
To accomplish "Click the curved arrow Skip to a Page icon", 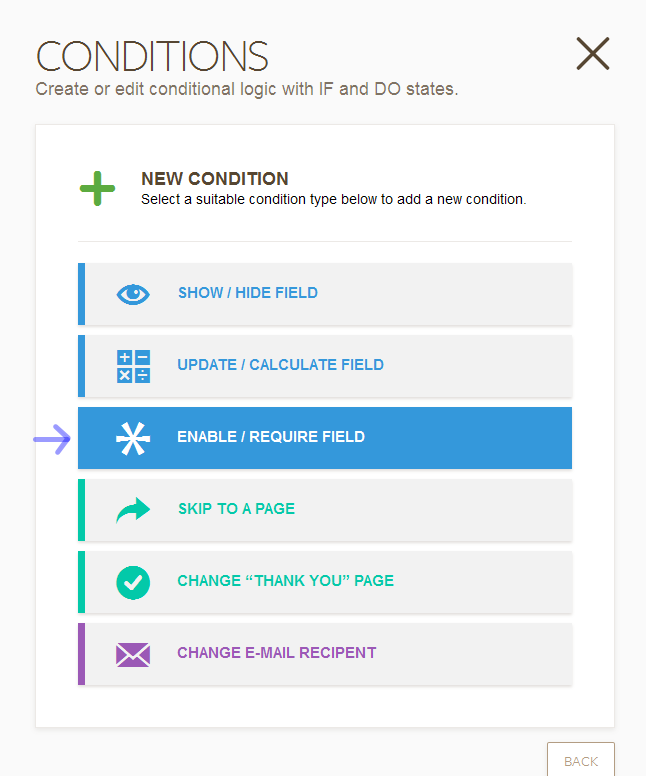I will click(133, 510).
